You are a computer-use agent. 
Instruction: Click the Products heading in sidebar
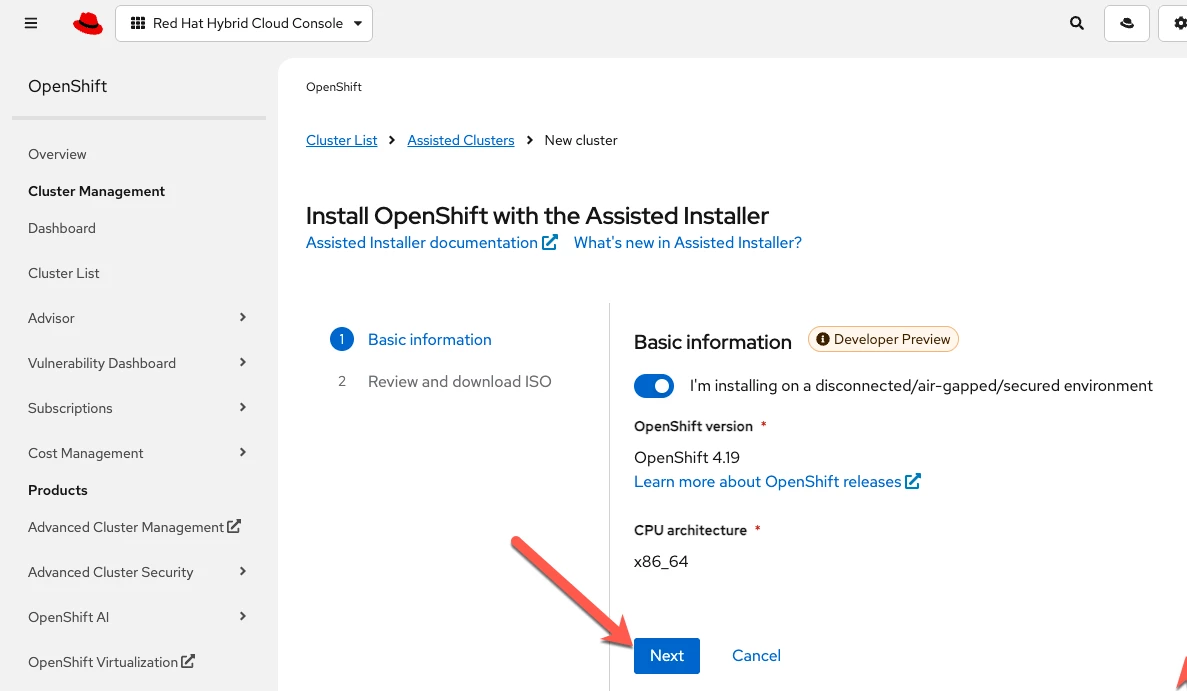tap(58, 490)
